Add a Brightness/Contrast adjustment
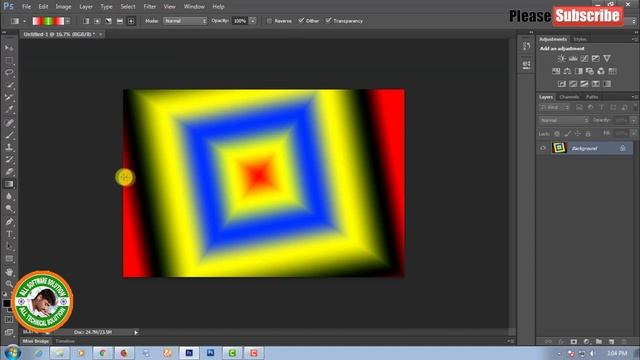The width and height of the screenshot is (640, 360). (x=562, y=59)
